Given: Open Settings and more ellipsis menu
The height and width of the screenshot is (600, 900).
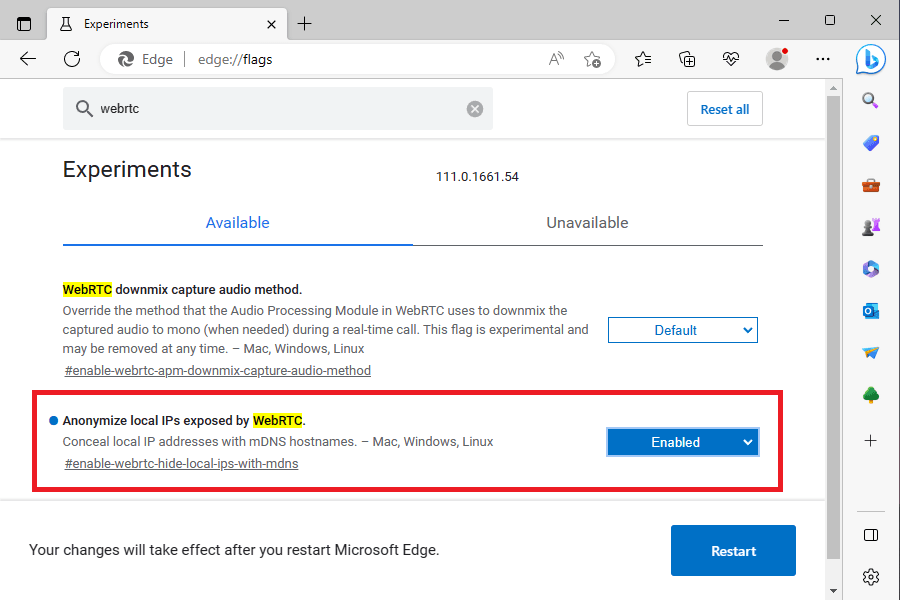Looking at the screenshot, I should 823,59.
